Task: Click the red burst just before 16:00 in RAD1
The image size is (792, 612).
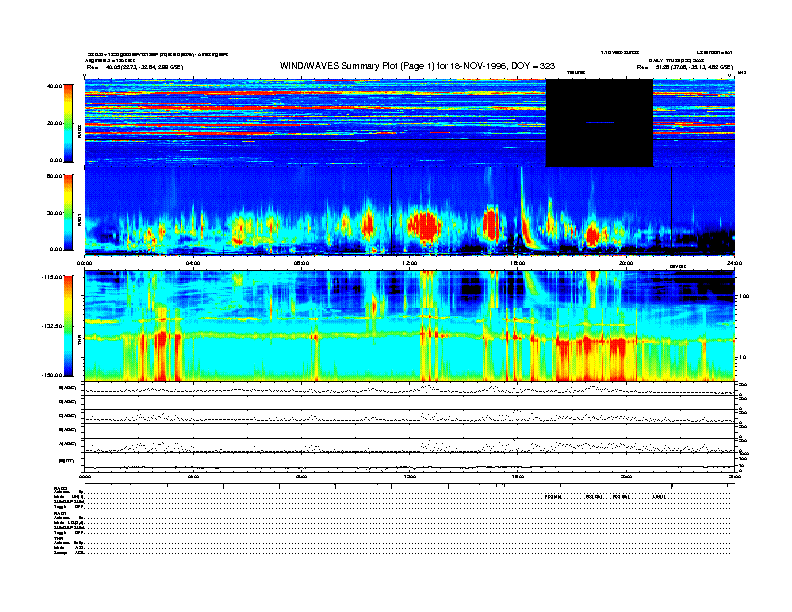Action: tap(491, 223)
